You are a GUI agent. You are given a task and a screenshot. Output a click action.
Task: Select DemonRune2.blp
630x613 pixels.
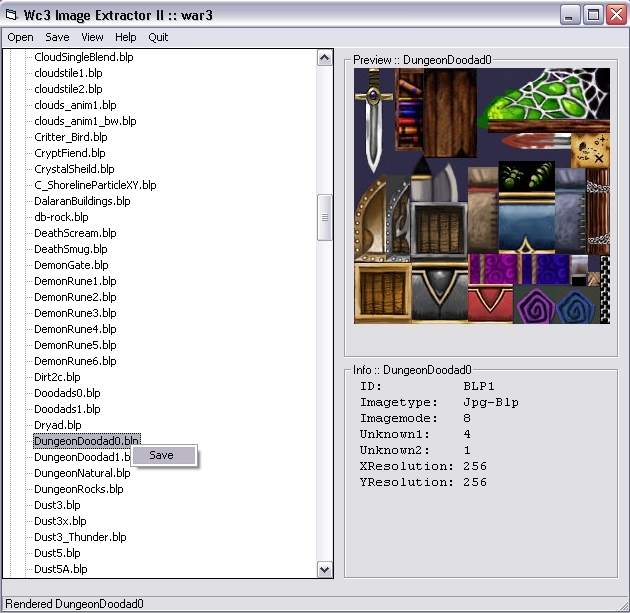(x=75, y=297)
